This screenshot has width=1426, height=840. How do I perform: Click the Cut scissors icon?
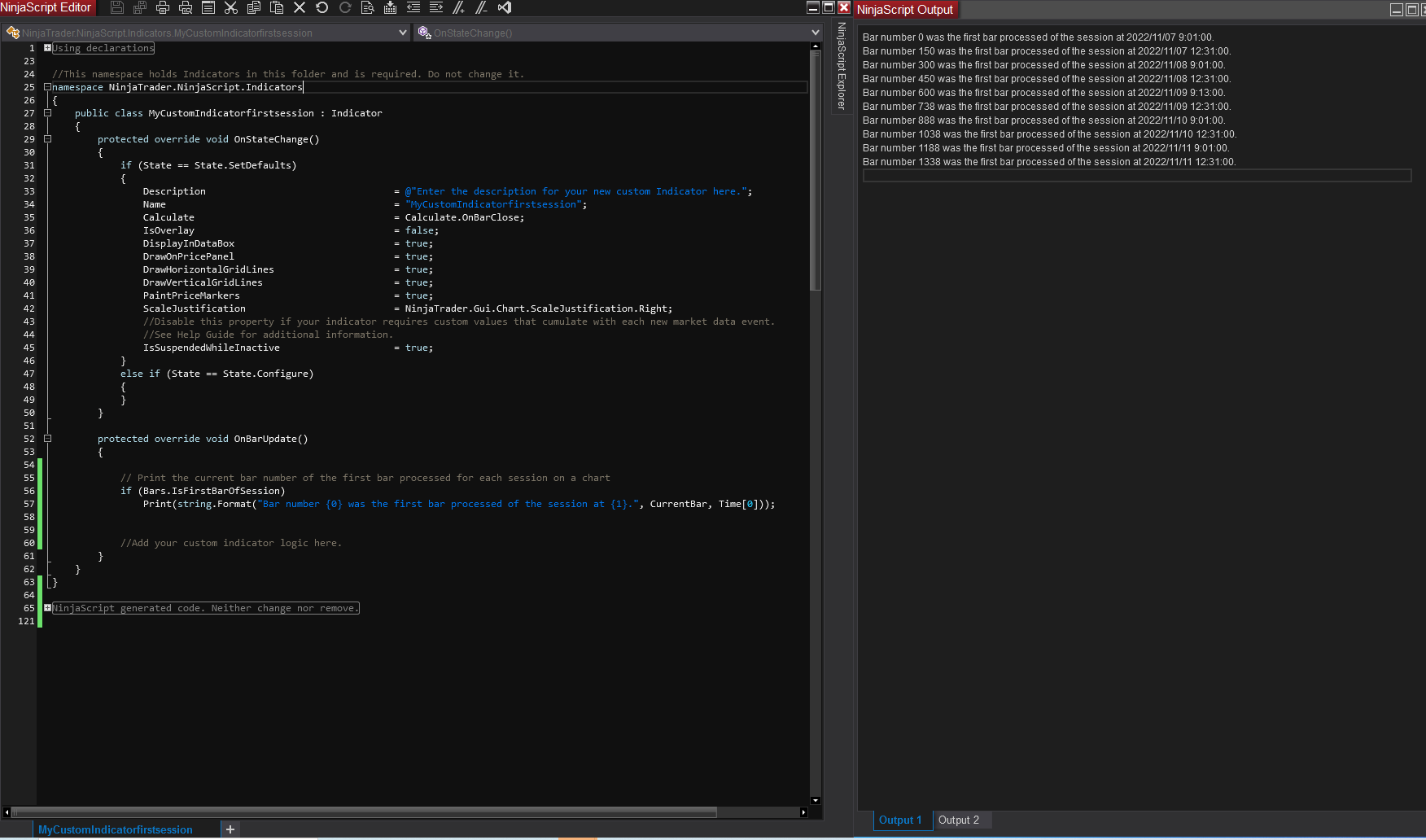(x=230, y=7)
